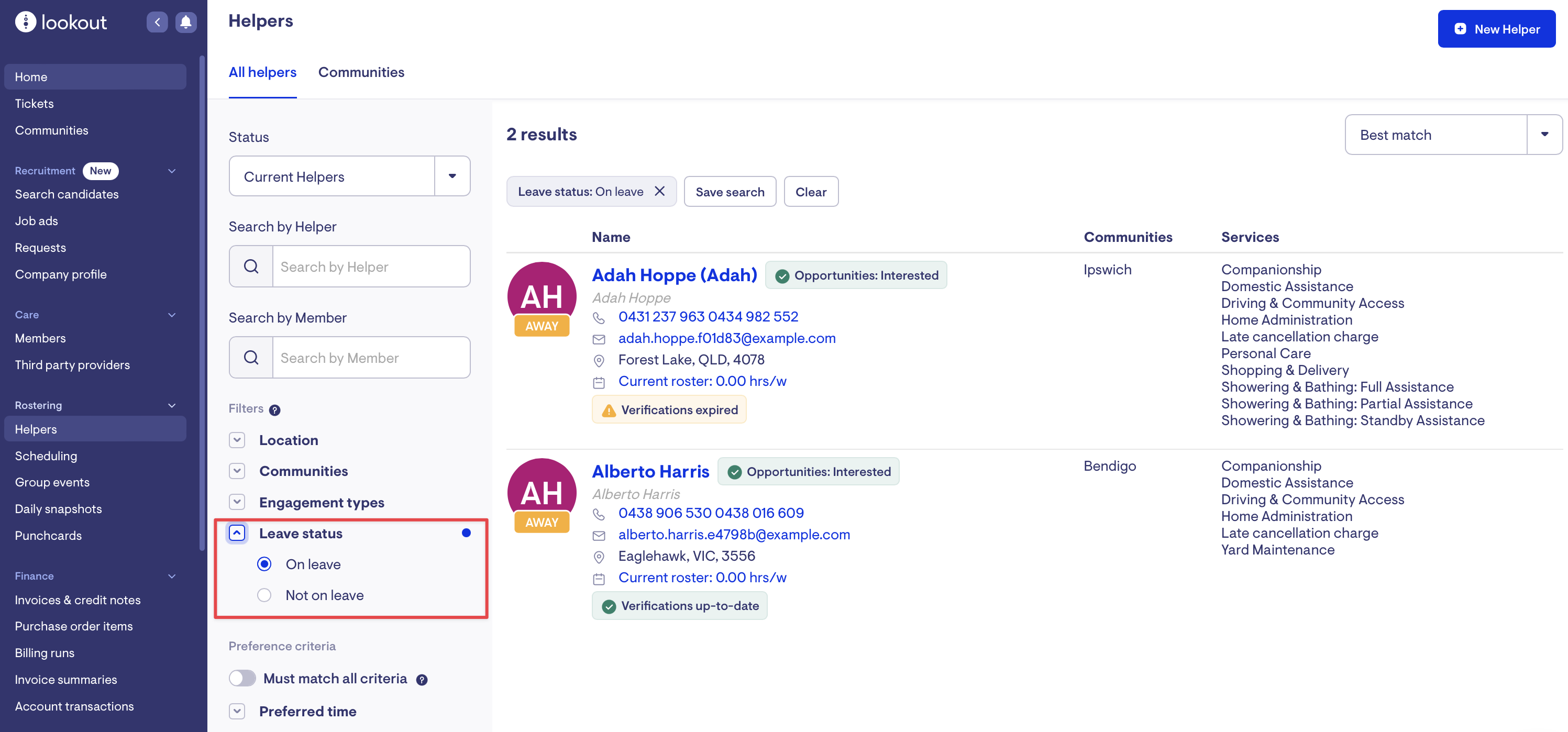This screenshot has width=1568, height=732.
Task: Remove Leave status filter chip with X
Action: [659, 192]
